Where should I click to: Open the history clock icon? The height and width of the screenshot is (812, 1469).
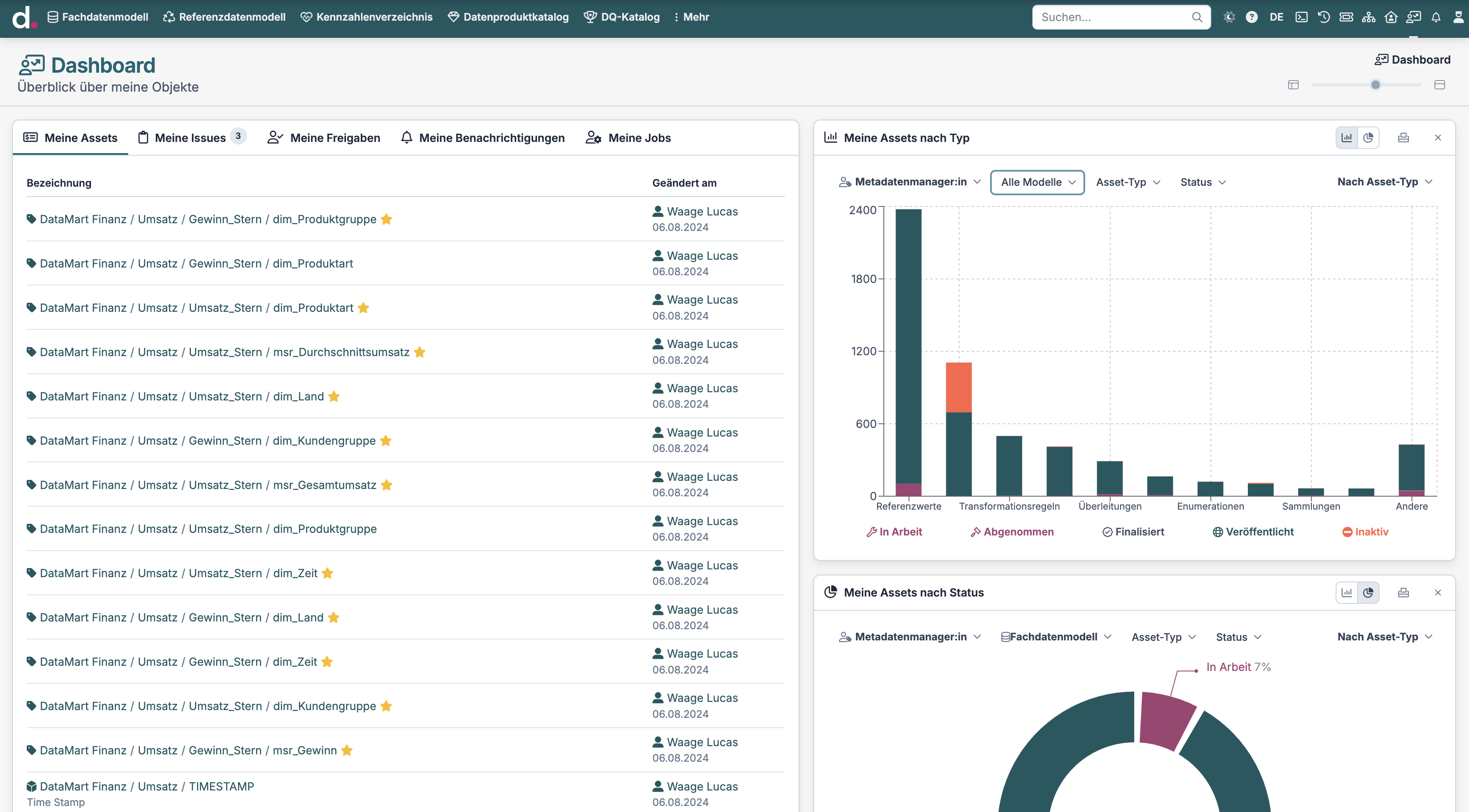(1324, 17)
